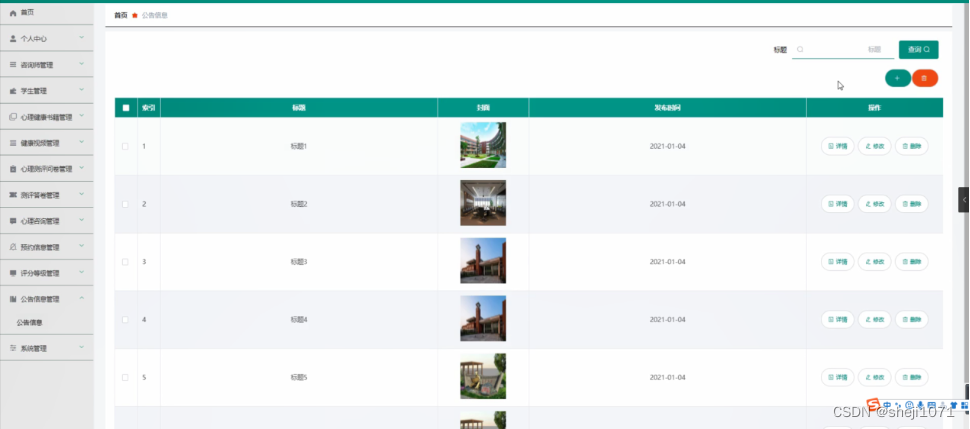The image size is (970, 429).
Task: Click the title cell 标题5
Action: pyautogui.click(x=299, y=377)
